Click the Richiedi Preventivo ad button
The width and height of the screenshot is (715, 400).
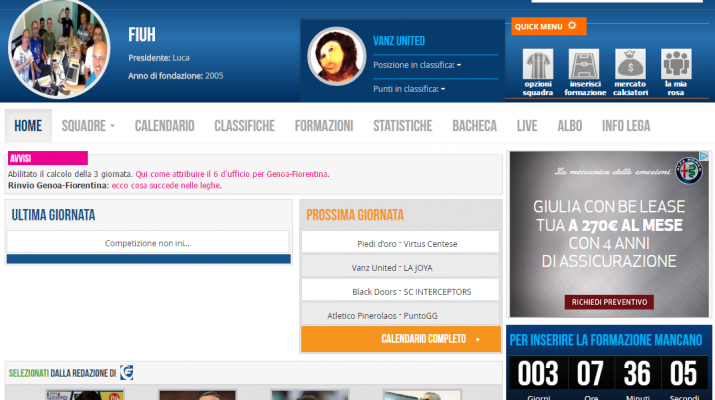(x=609, y=301)
